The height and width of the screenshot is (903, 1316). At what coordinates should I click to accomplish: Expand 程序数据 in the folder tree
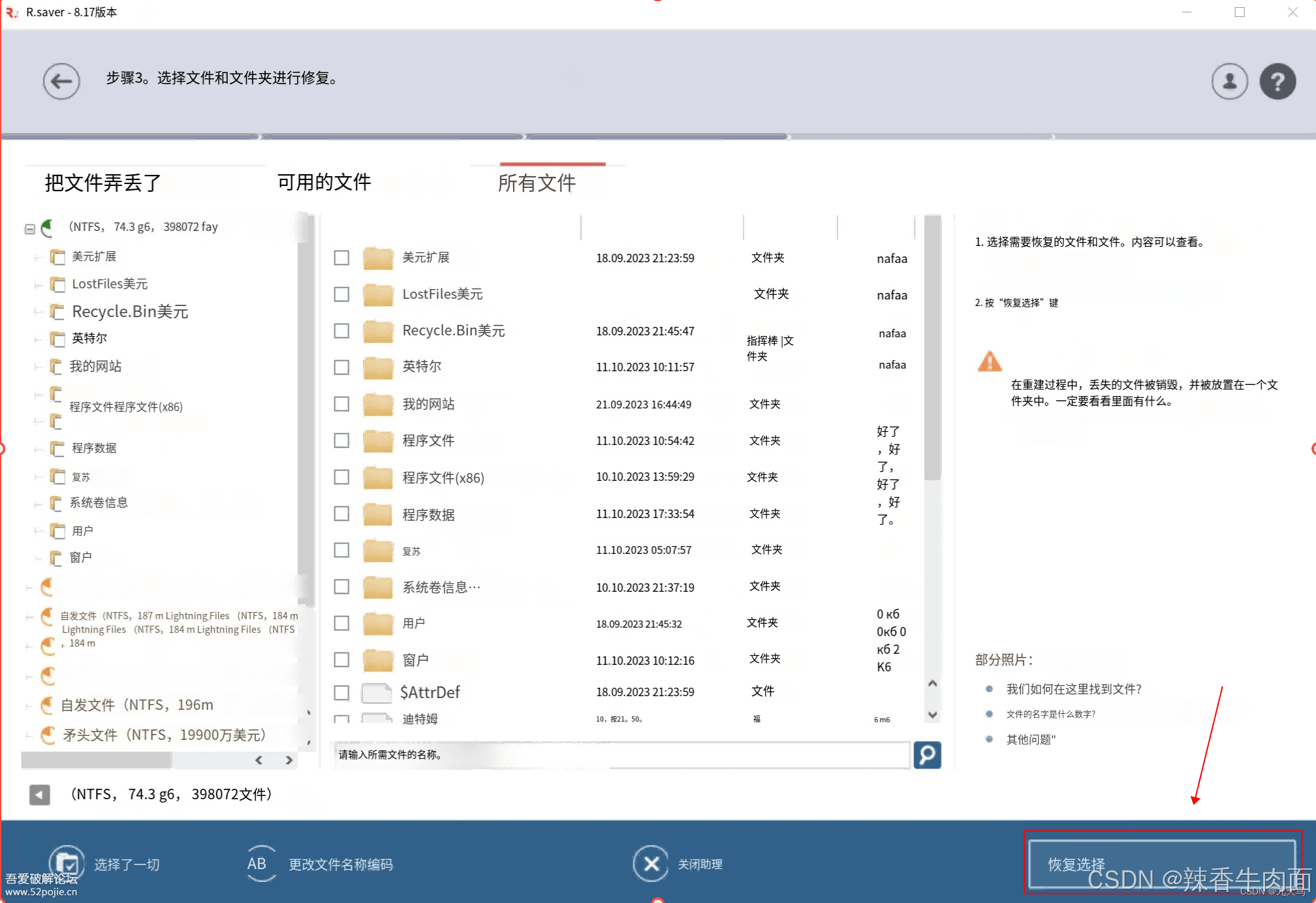pos(38,449)
